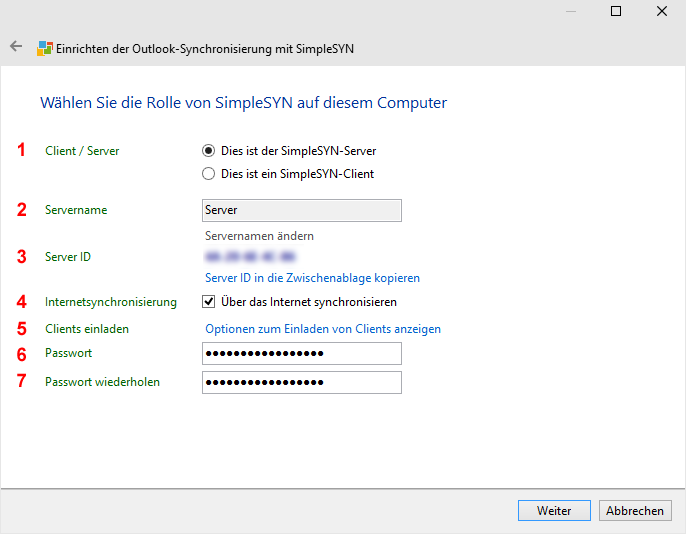Click the Servername text field
686x534 pixels.
tap(301, 210)
